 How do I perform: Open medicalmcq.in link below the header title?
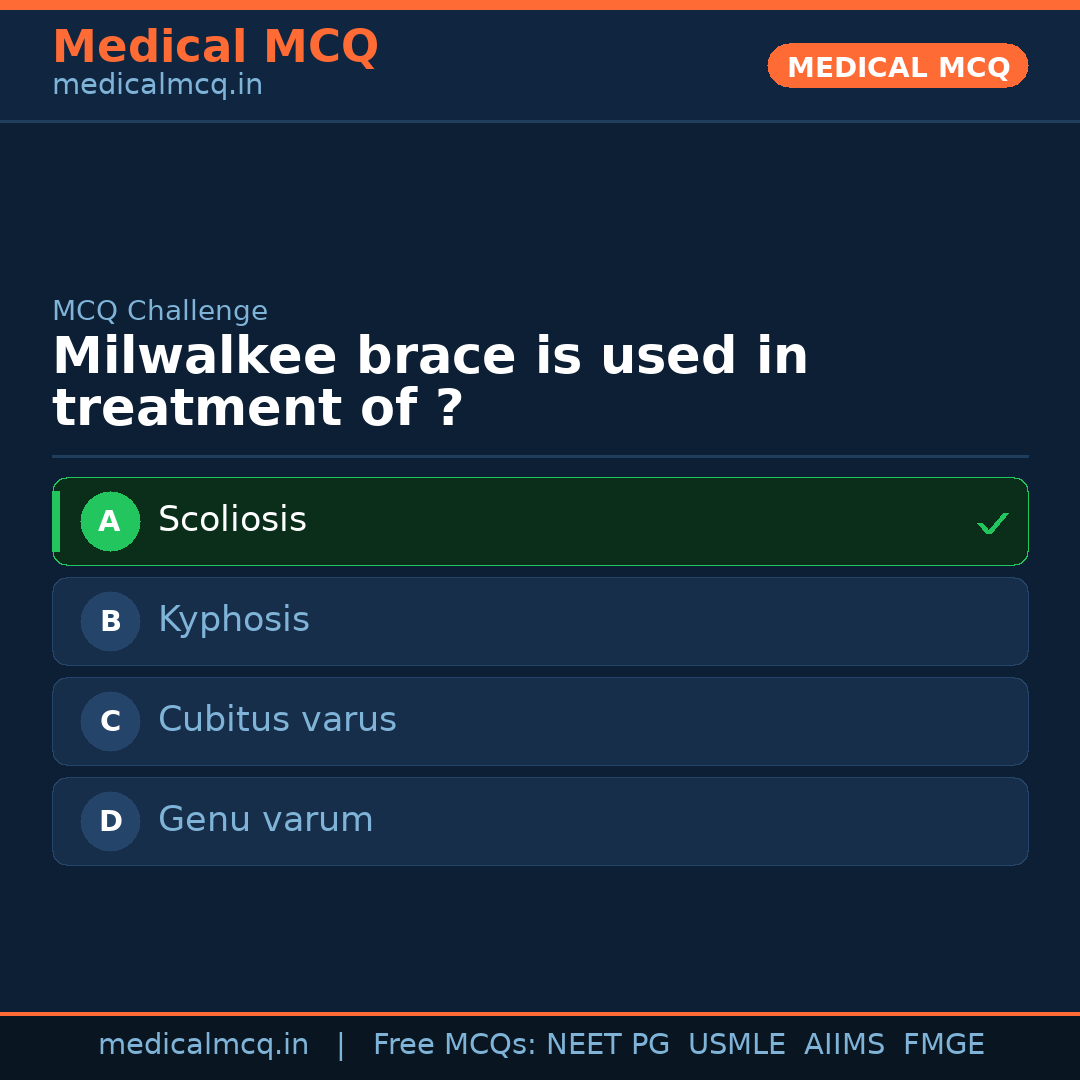point(157,86)
